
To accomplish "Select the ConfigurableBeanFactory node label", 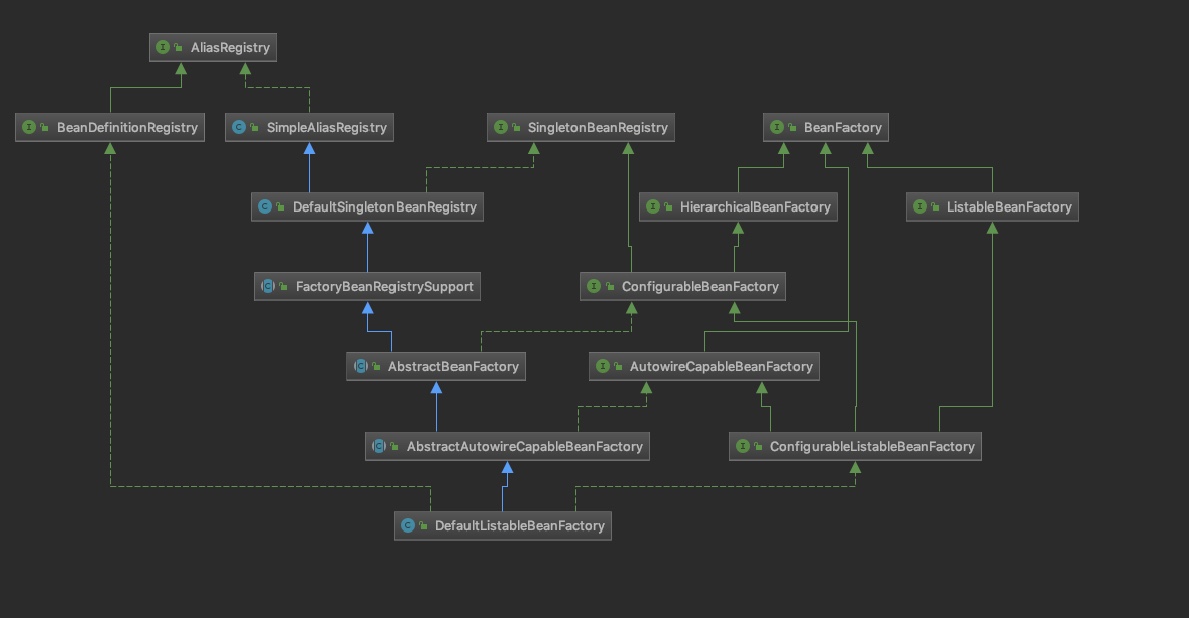I will click(702, 286).
